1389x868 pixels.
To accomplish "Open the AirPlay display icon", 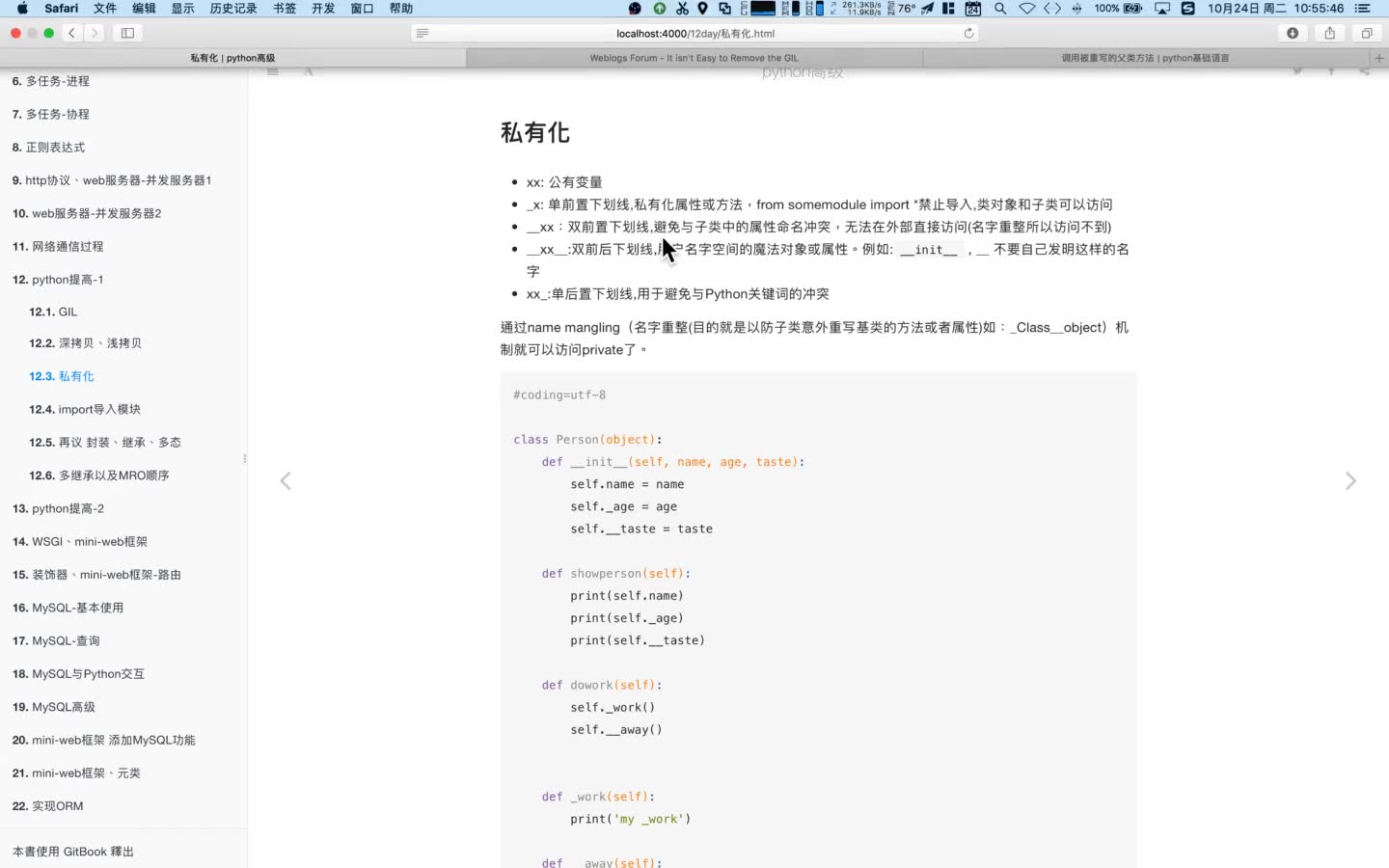I will point(1162,8).
